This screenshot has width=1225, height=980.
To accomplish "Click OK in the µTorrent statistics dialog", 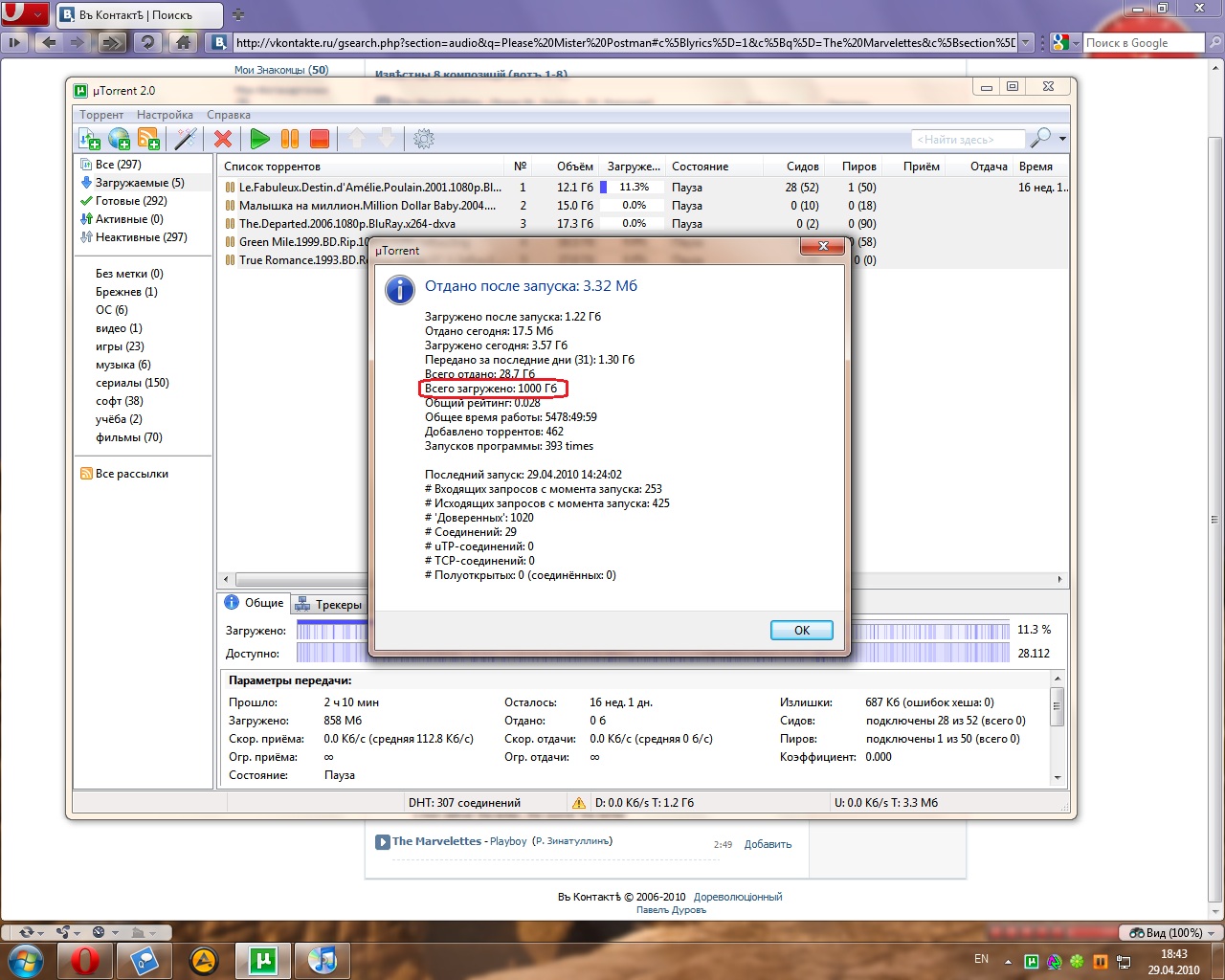I will 802,630.
